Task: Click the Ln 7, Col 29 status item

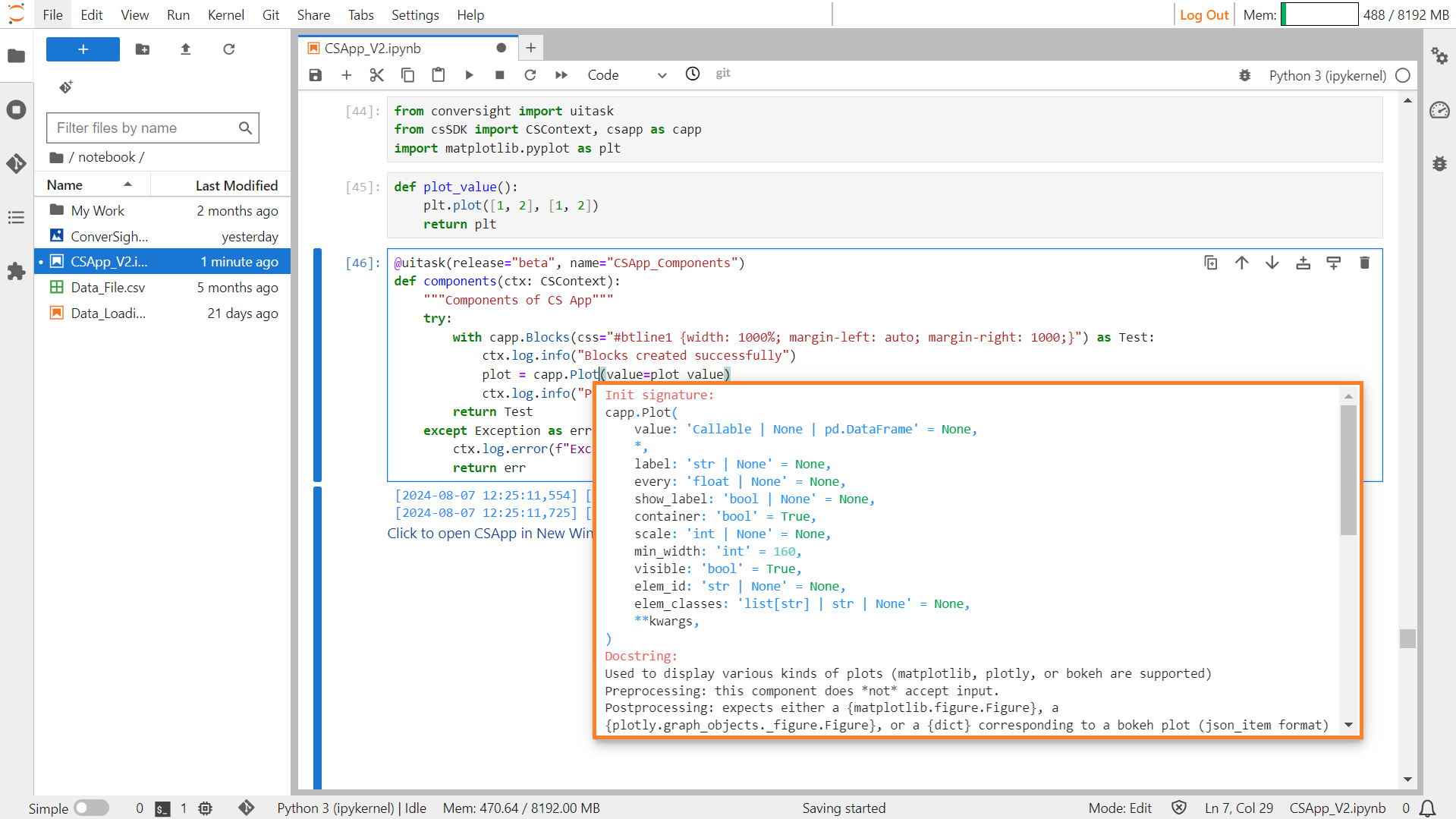Action: [1238, 808]
